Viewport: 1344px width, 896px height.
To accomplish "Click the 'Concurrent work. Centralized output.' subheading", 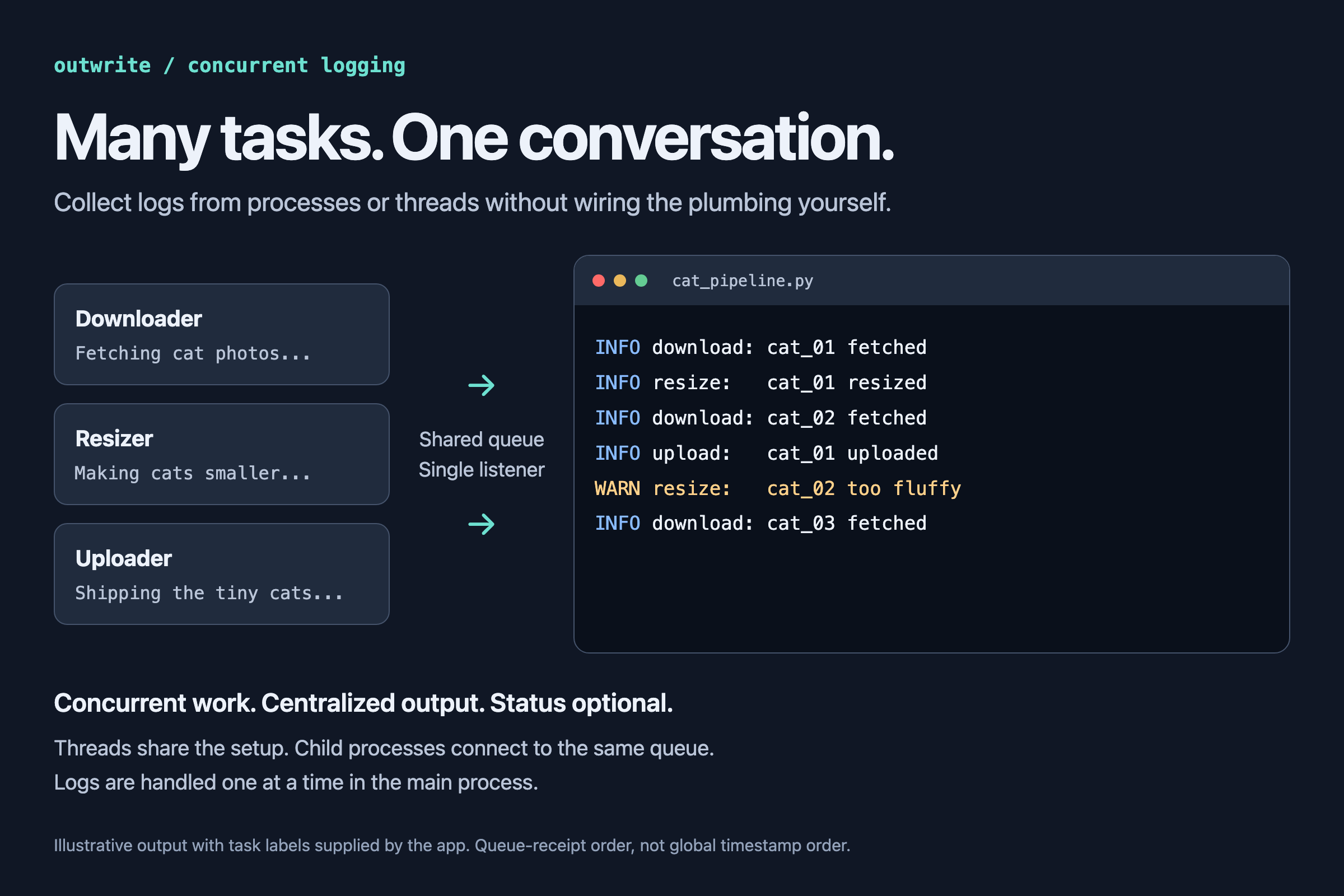I will click(363, 703).
